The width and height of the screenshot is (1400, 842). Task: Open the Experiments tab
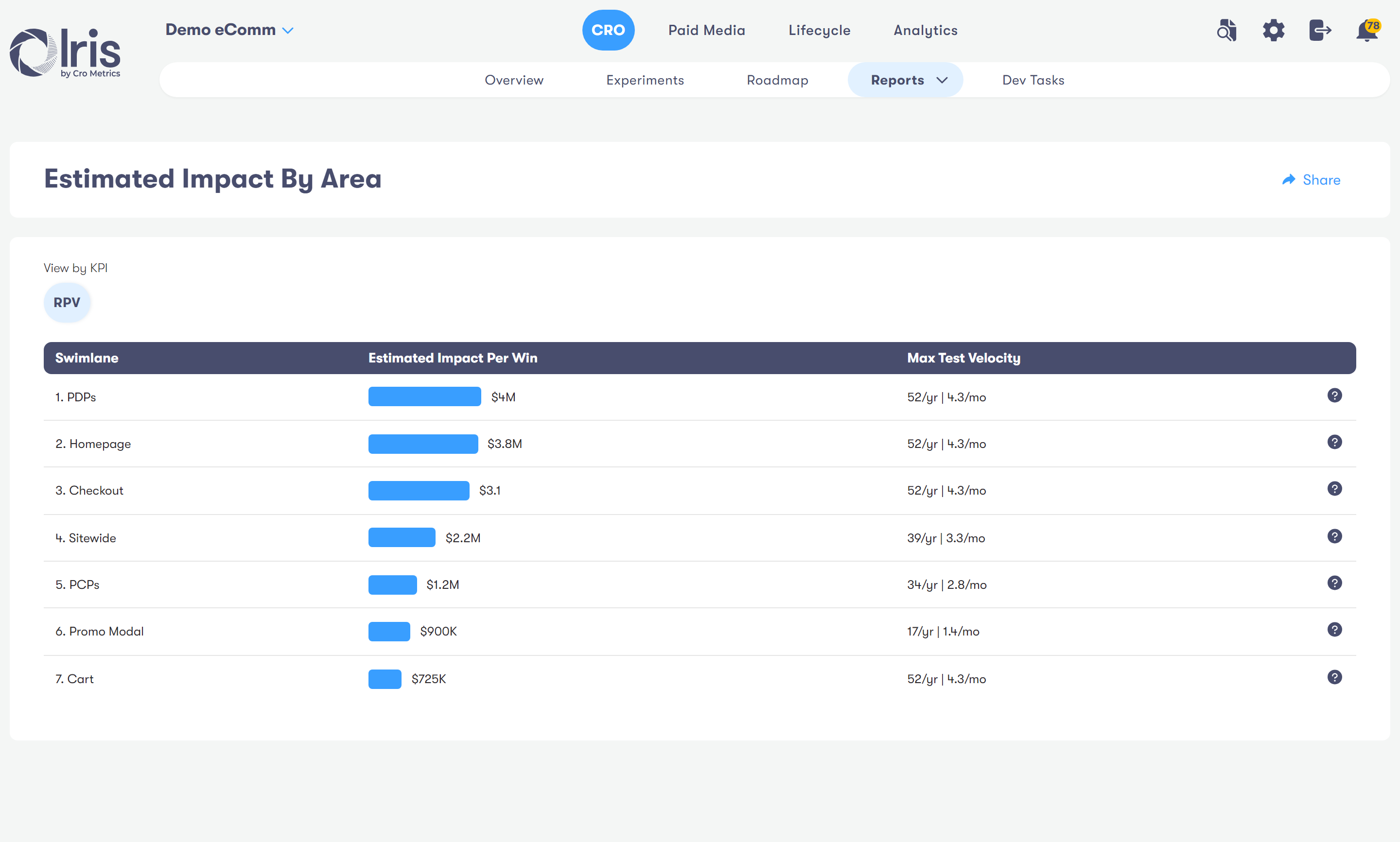pyautogui.click(x=645, y=80)
